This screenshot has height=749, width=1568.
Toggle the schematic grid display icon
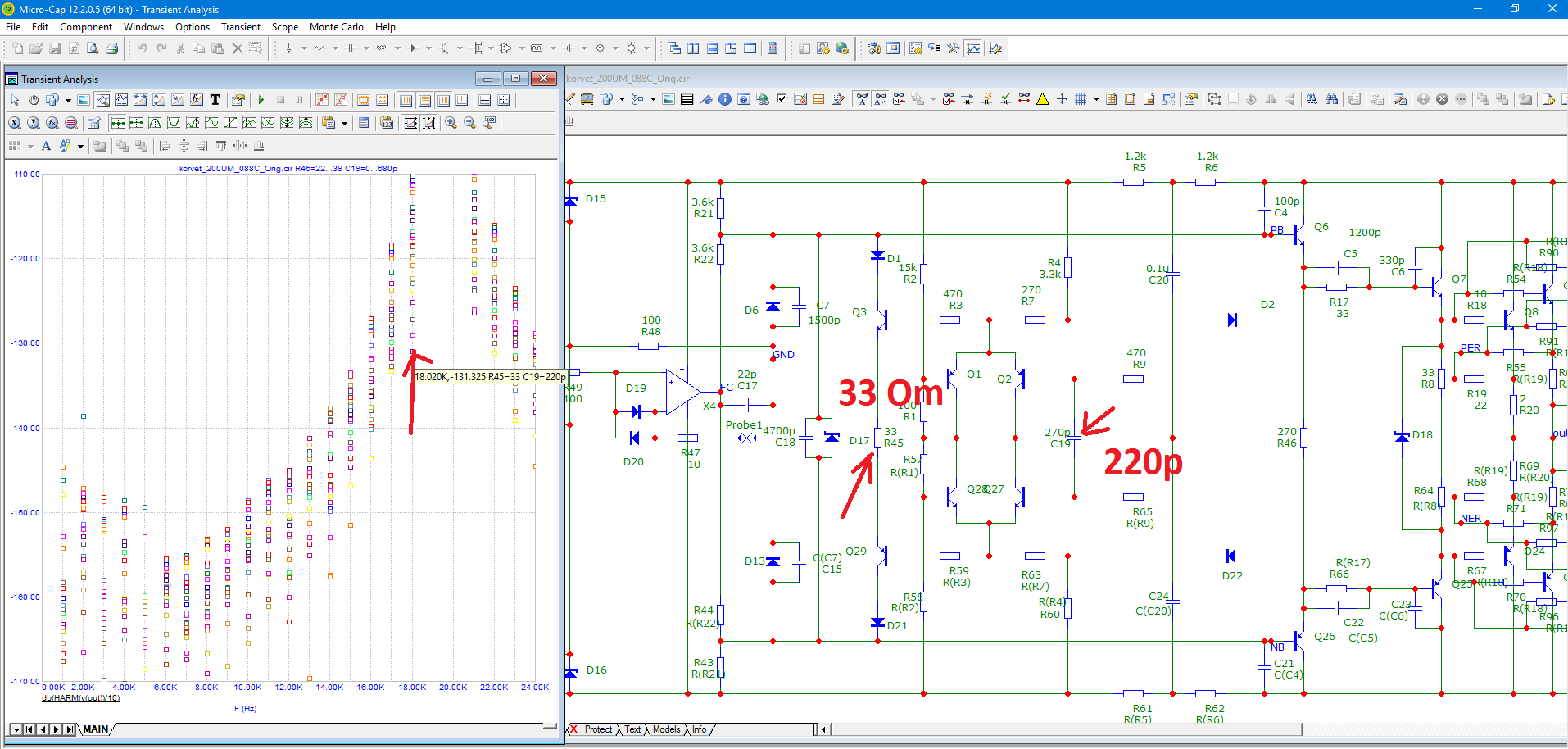tap(1081, 99)
